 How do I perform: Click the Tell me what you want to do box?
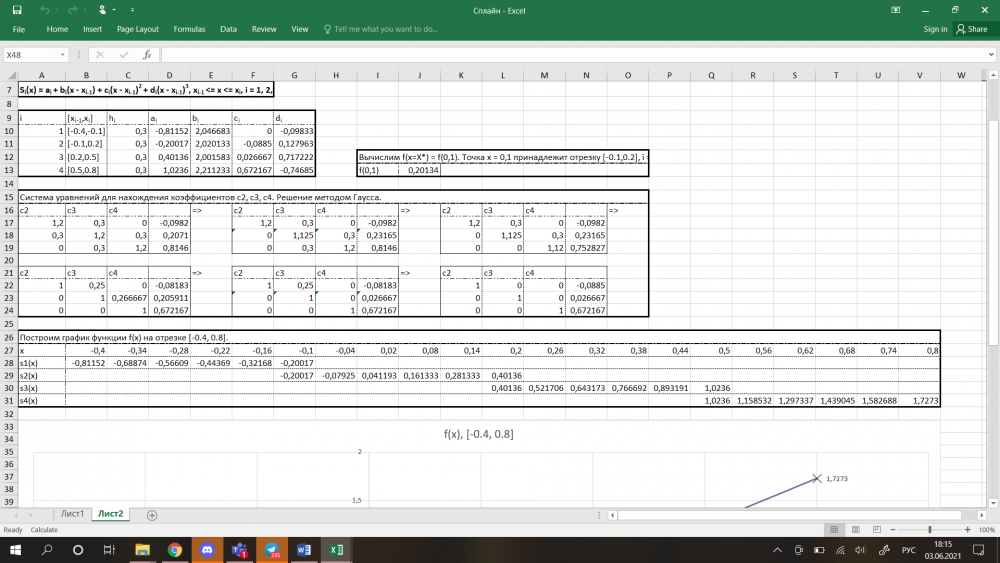[381, 29]
